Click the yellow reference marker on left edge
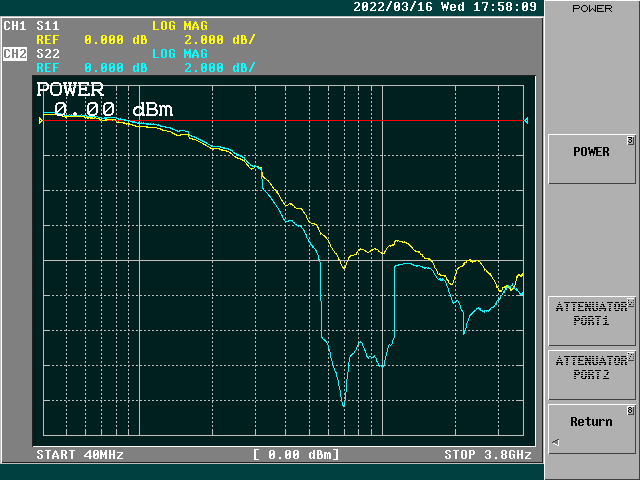This screenshot has height=480, width=640. point(41,120)
